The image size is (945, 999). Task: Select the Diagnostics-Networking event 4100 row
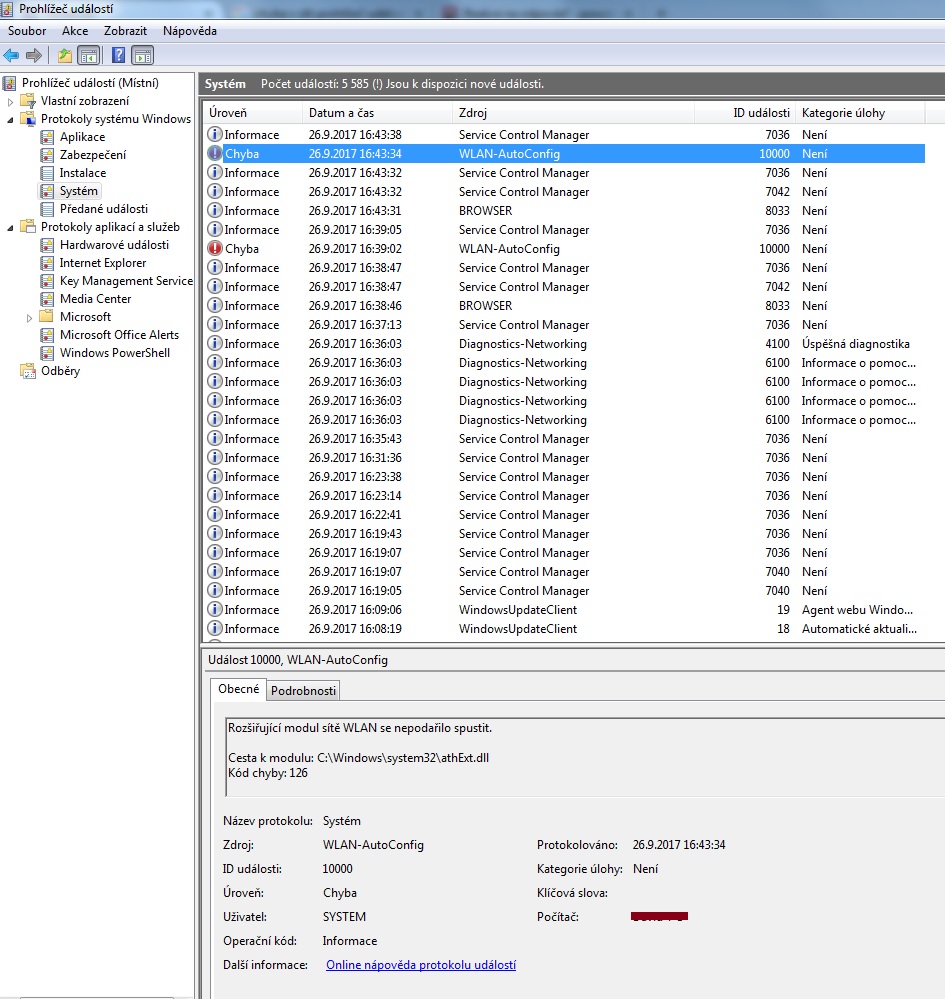(522, 344)
